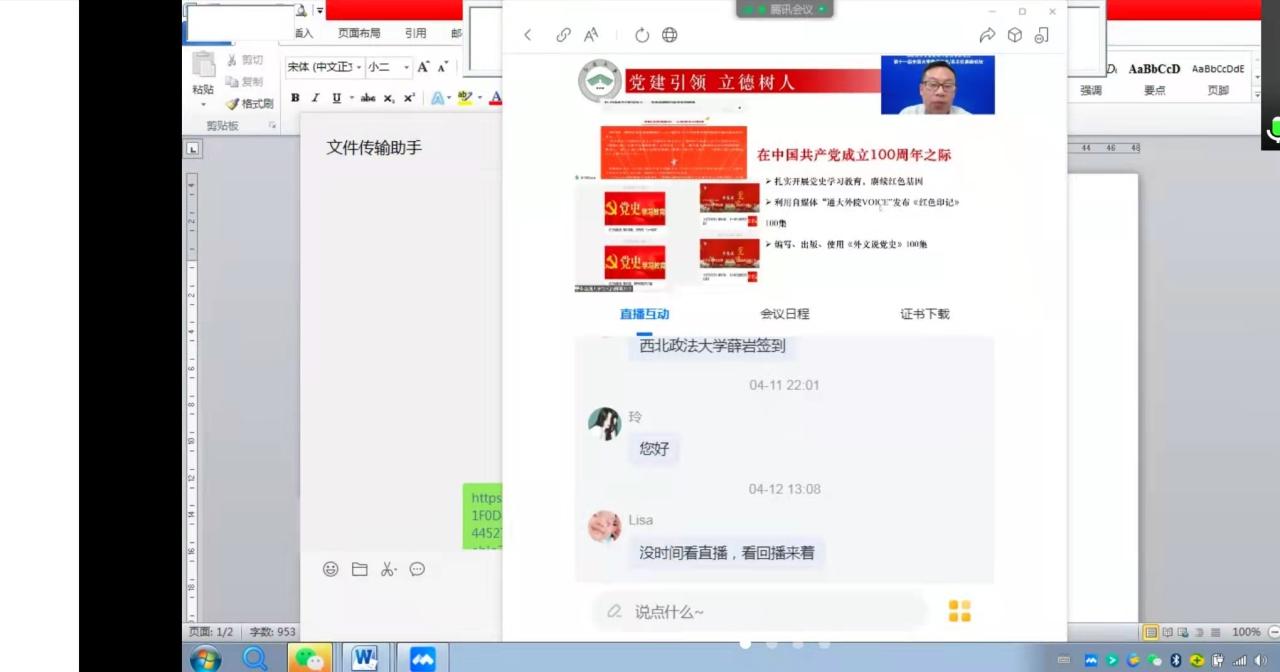Open the 页面布局 ribbon tab
The image size is (1280, 672).
coord(359,33)
